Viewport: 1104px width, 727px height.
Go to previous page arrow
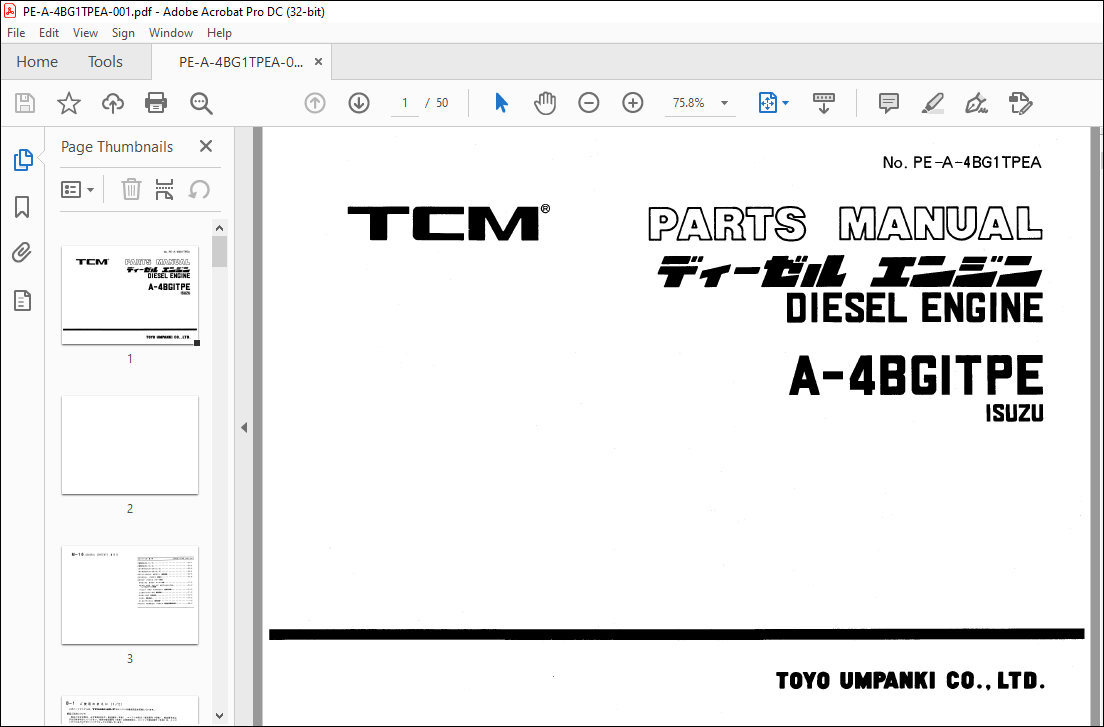(315, 103)
